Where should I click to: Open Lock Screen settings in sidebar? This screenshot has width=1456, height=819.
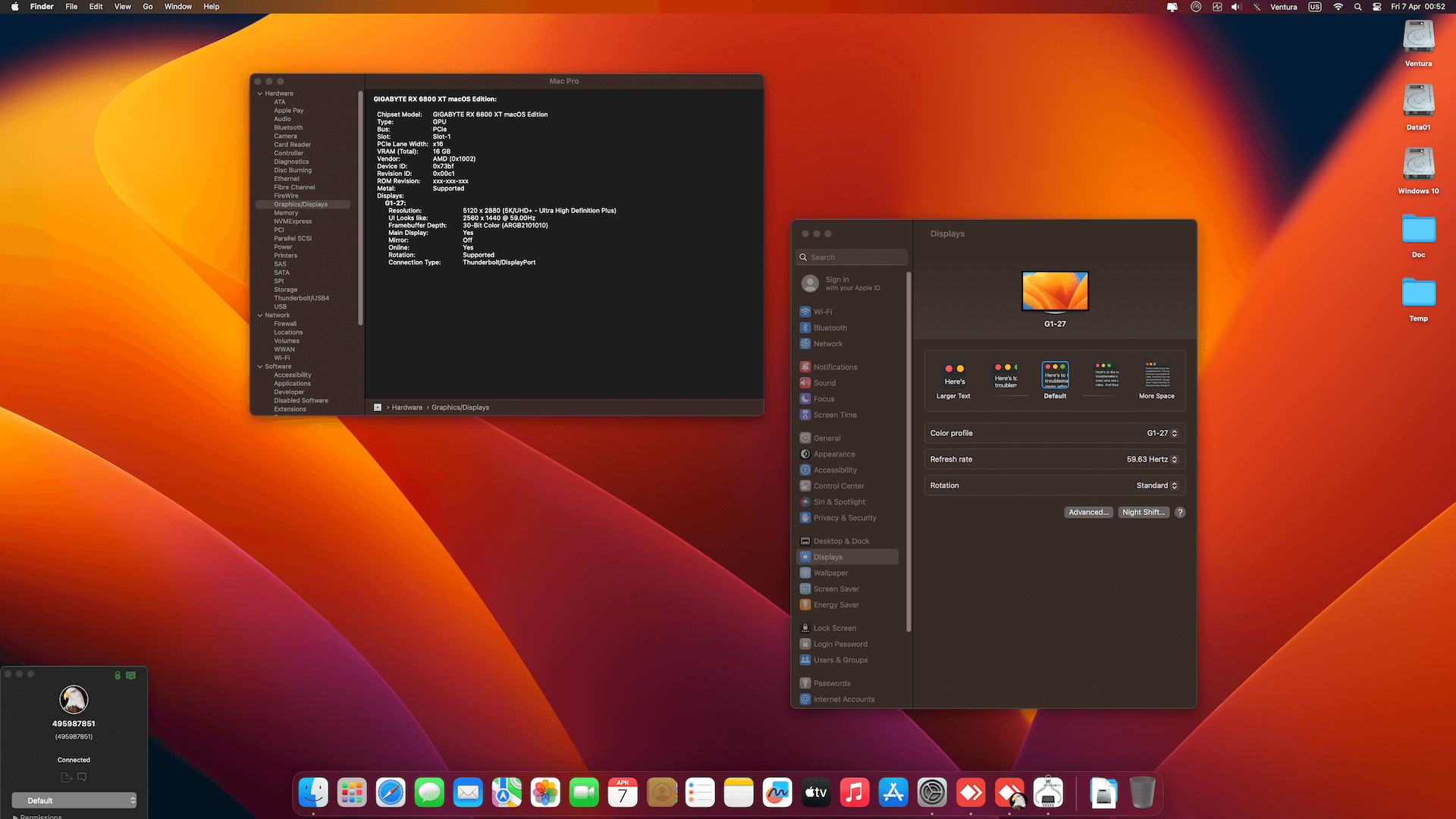pyautogui.click(x=848, y=629)
